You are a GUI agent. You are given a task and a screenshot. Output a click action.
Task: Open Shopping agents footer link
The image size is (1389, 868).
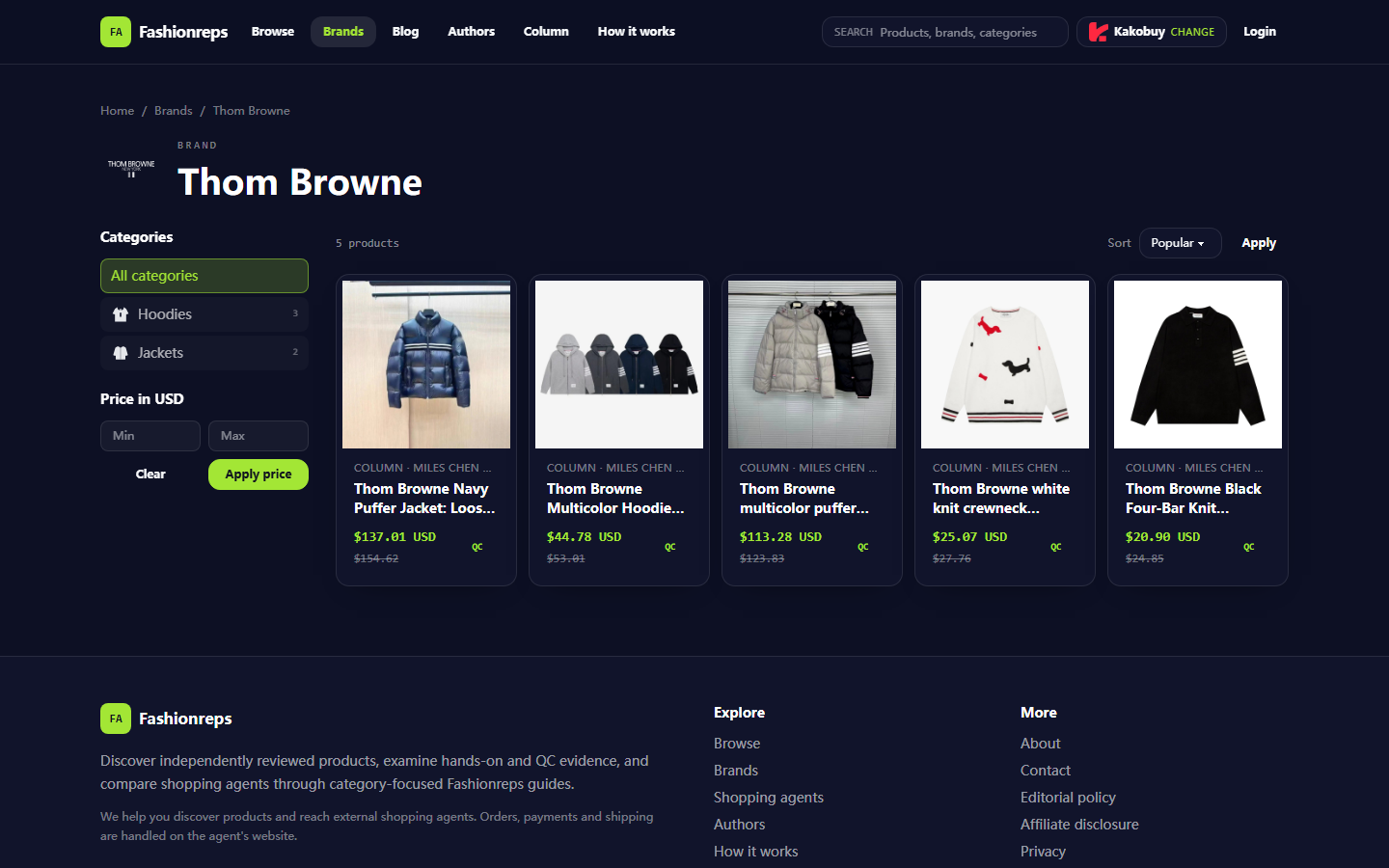click(x=769, y=798)
